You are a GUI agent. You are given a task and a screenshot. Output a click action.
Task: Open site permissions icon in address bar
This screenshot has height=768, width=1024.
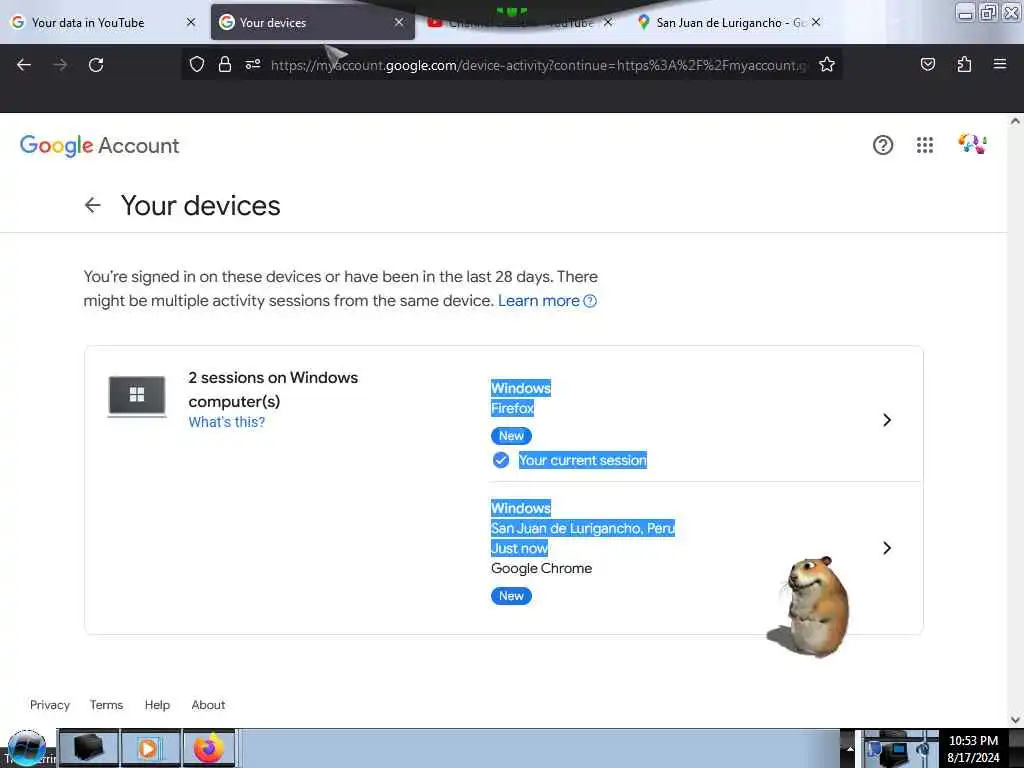[253, 64]
